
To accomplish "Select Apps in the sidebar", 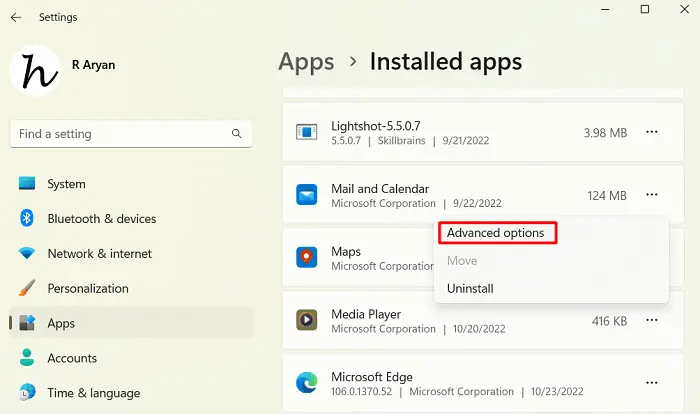I will [x=131, y=323].
